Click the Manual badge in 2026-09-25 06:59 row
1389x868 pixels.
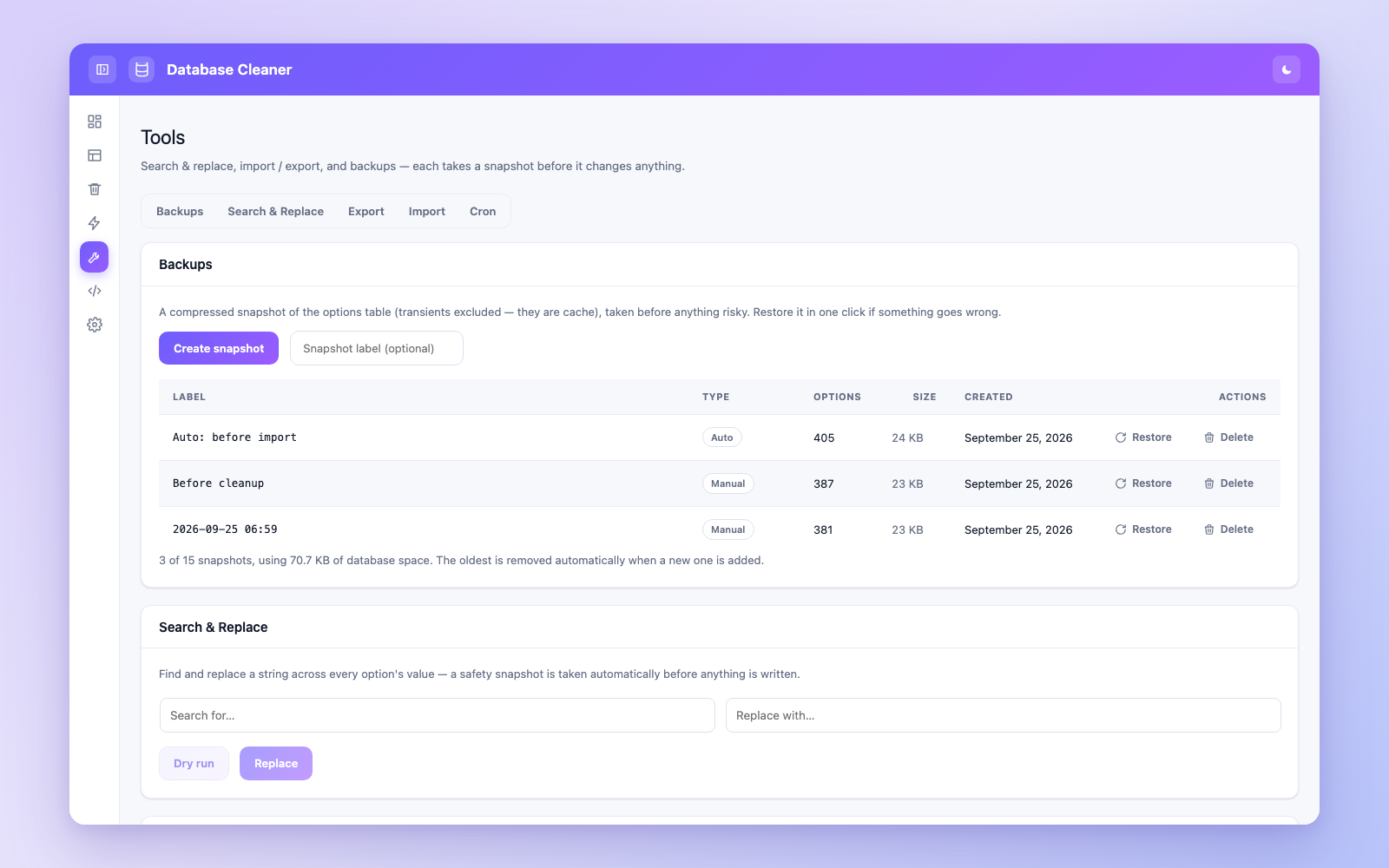728,529
